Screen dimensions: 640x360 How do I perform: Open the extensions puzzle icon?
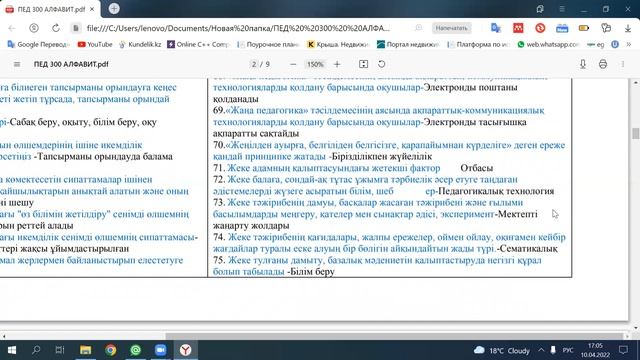606,28
